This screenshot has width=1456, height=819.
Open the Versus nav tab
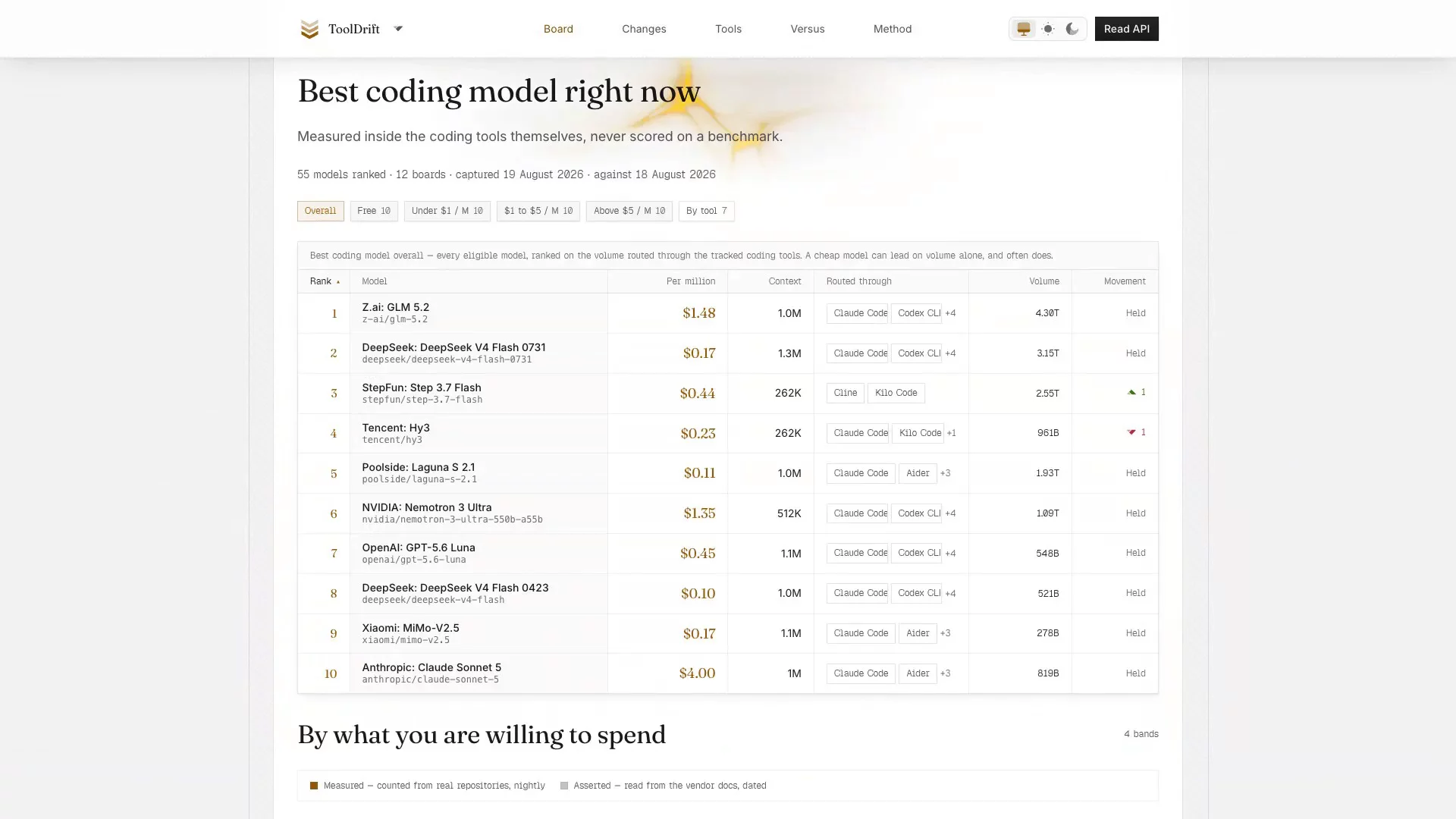click(x=808, y=29)
